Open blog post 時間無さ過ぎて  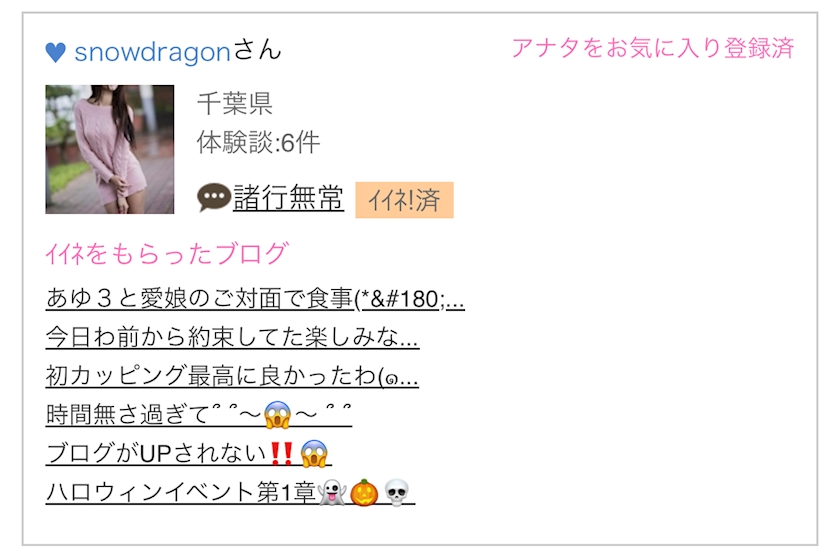pyautogui.click(x=199, y=414)
